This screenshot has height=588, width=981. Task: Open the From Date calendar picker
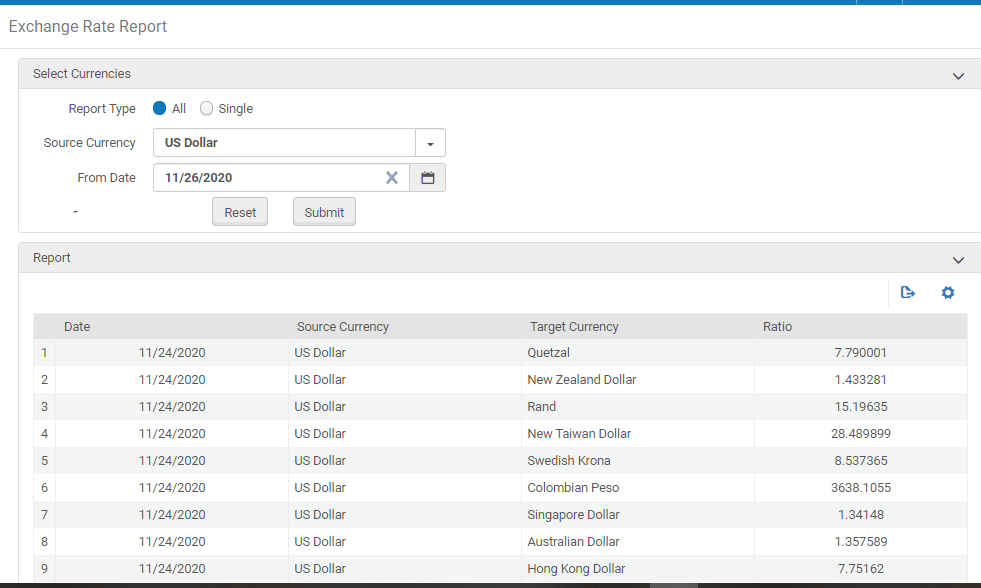point(428,178)
